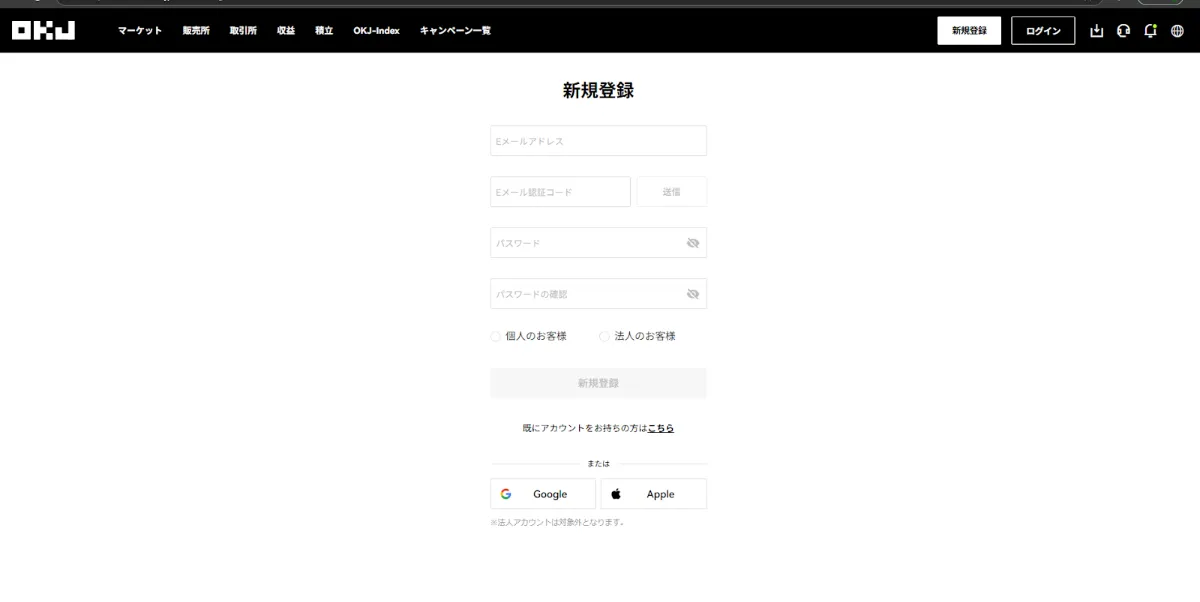The image size is (1200, 602).
Task: Toggle visibility of パスワードの確認 field
Action: pos(693,294)
